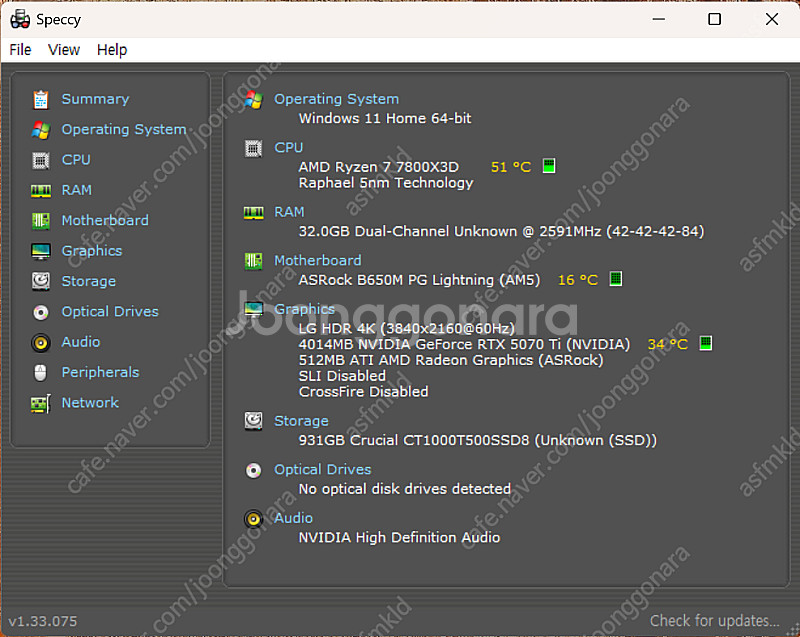The image size is (800, 637).
Task: Select Peripherals in the sidebar list
Action: (101, 372)
